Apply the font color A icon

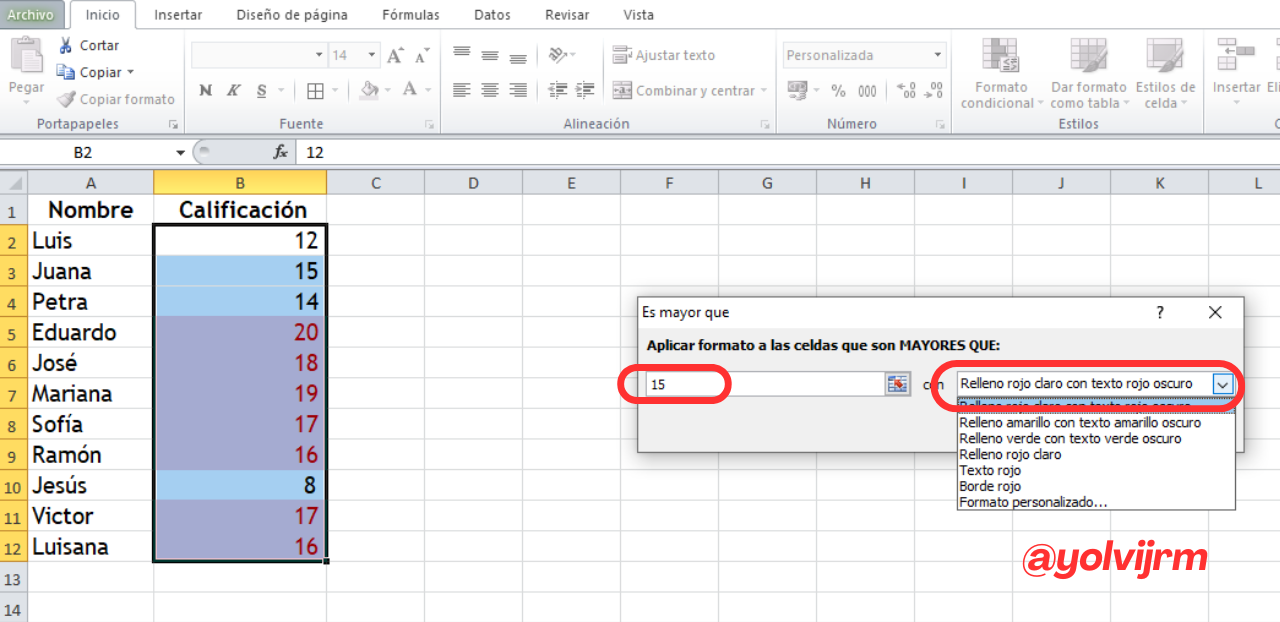pos(410,90)
